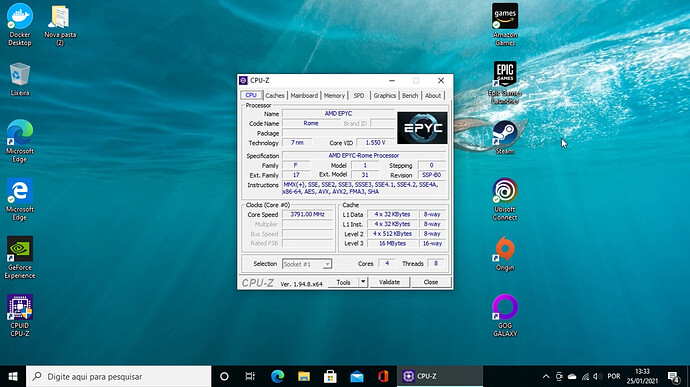Open Cortana circle in taskbar
The height and width of the screenshot is (387, 690).
coord(224,376)
